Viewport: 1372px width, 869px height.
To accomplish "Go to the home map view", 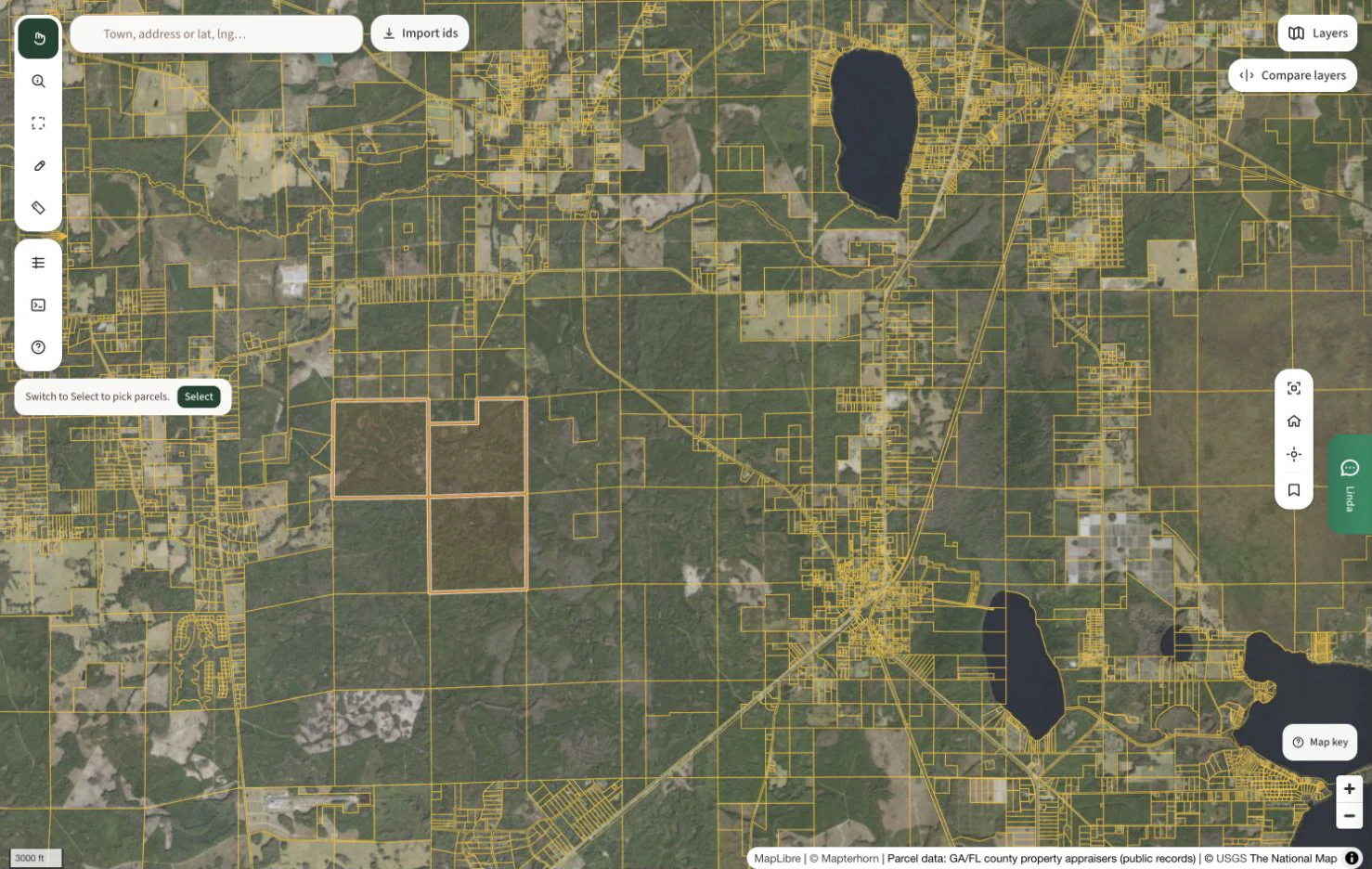I will pyautogui.click(x=1294, y=422).
